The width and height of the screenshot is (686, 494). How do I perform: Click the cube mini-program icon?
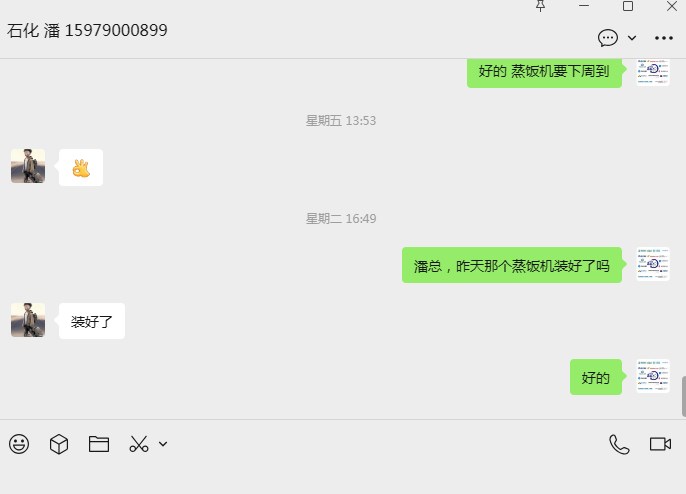[x=59, y=444]
